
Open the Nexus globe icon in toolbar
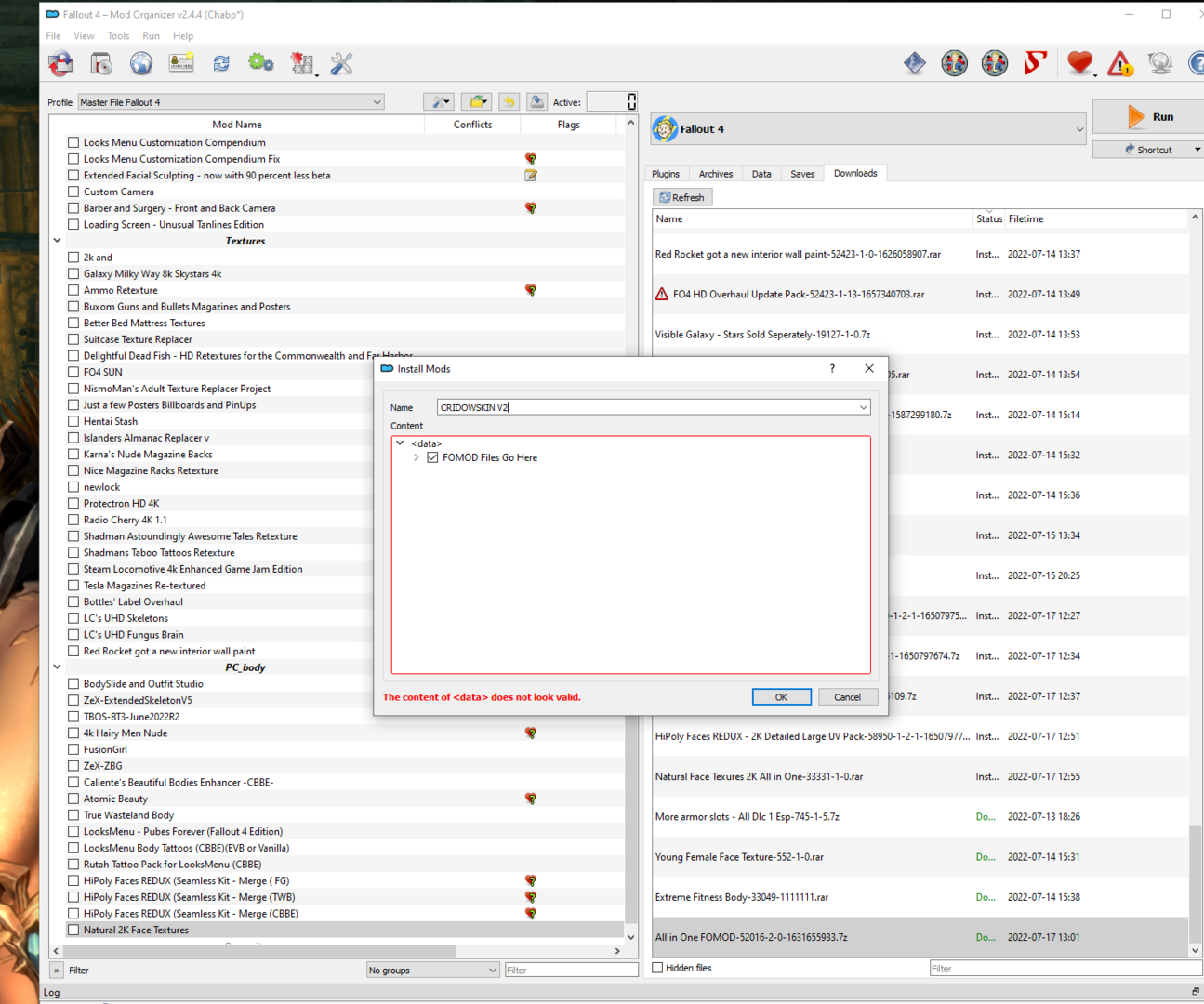(x=141, y=63)
